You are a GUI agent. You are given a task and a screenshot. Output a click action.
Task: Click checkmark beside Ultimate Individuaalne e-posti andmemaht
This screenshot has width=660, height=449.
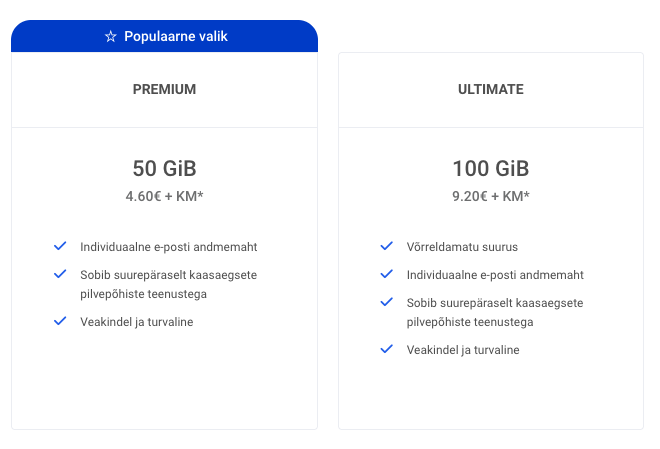386,274
